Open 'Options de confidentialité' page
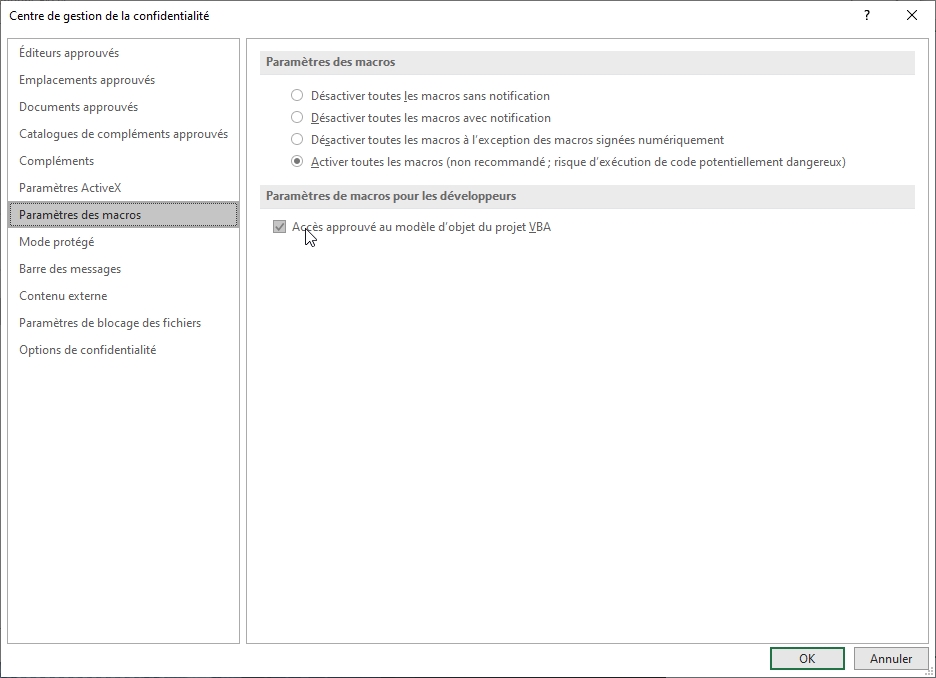The width and height of the screenshot is (936, 678). 86,349
